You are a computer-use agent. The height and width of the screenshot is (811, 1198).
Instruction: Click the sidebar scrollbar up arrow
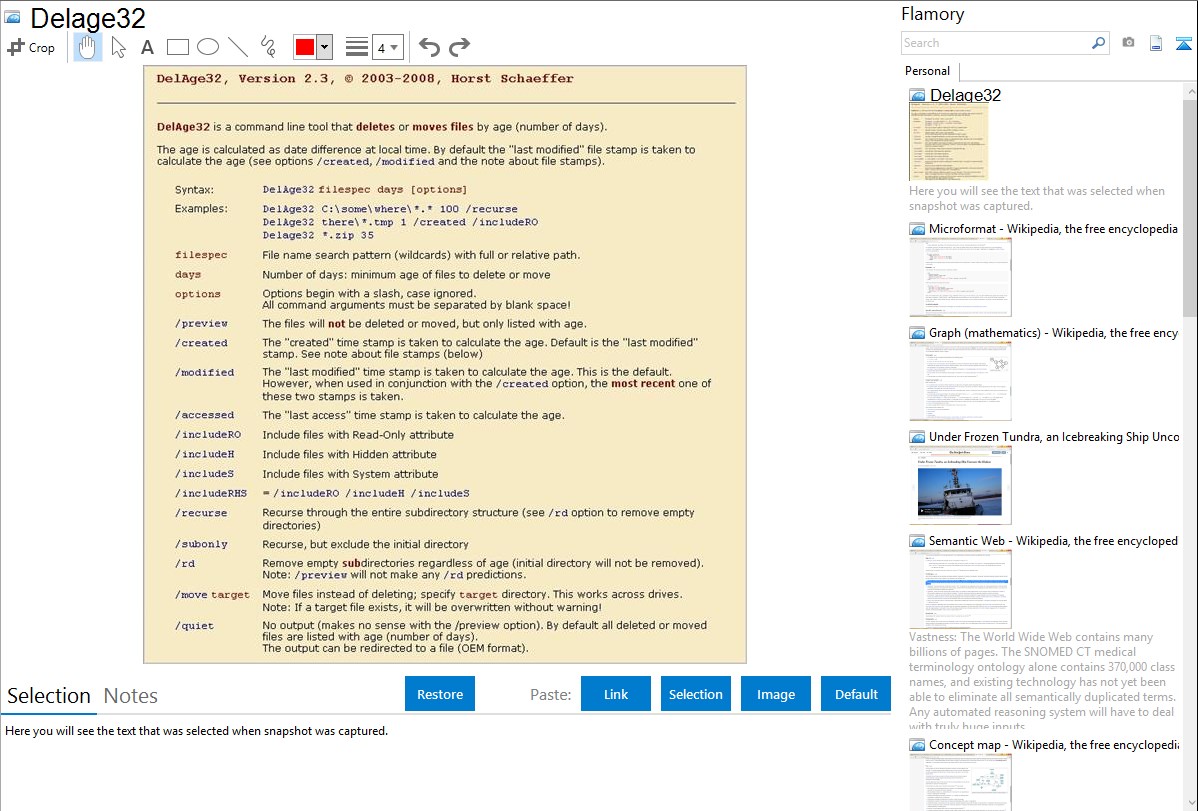click(x=1190, y=91)
